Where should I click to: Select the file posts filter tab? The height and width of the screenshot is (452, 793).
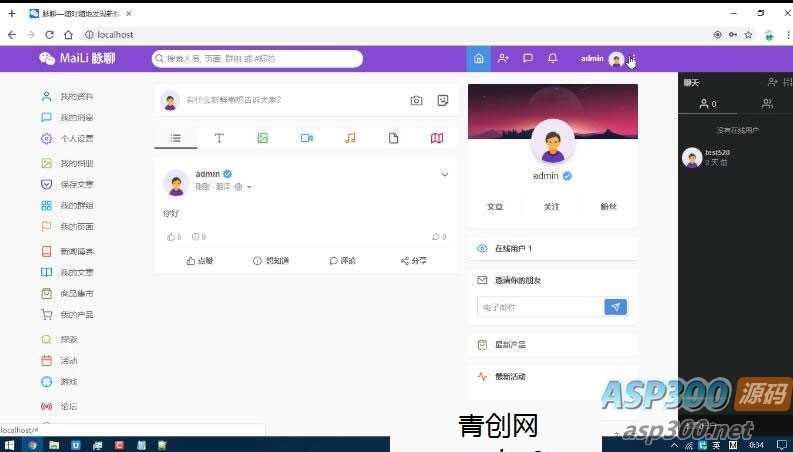tap(393, 138)
